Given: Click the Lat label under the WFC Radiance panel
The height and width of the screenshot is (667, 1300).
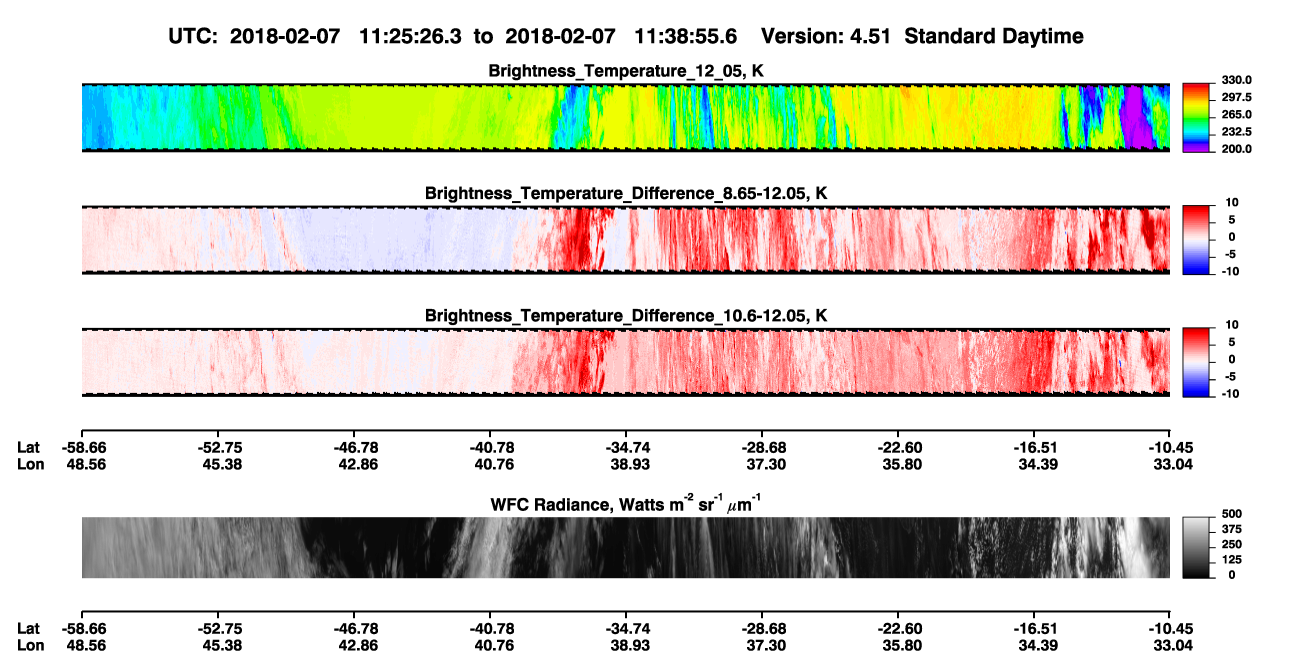Looking at the screenshot, I should coord(28,628).
